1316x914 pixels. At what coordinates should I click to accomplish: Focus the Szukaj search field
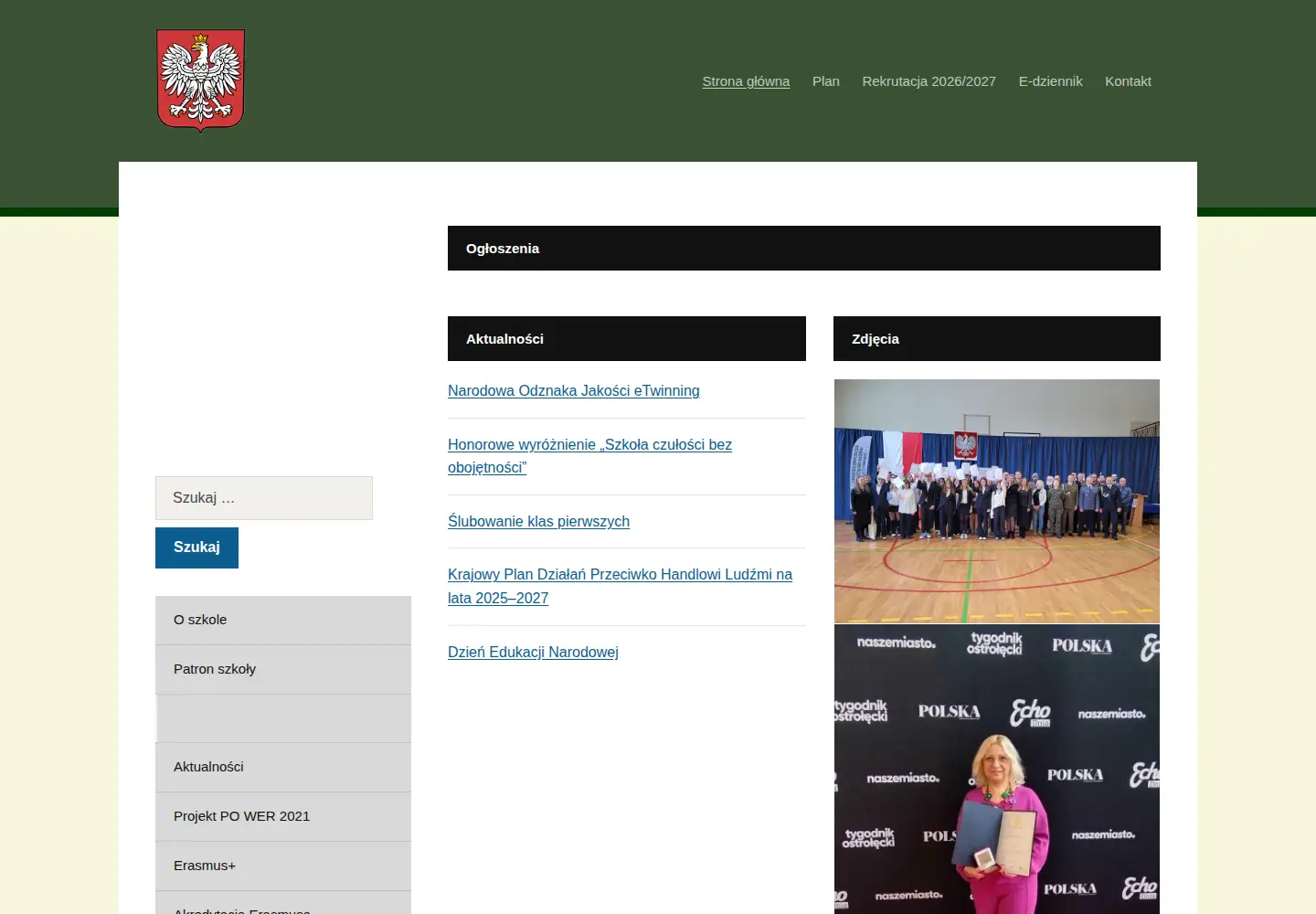(264, 498)
